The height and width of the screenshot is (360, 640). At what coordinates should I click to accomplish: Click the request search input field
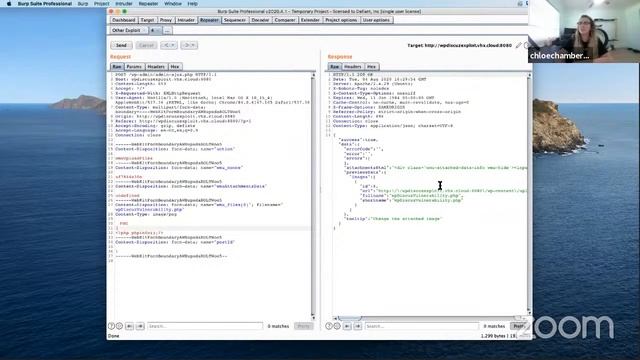point(205,326)
